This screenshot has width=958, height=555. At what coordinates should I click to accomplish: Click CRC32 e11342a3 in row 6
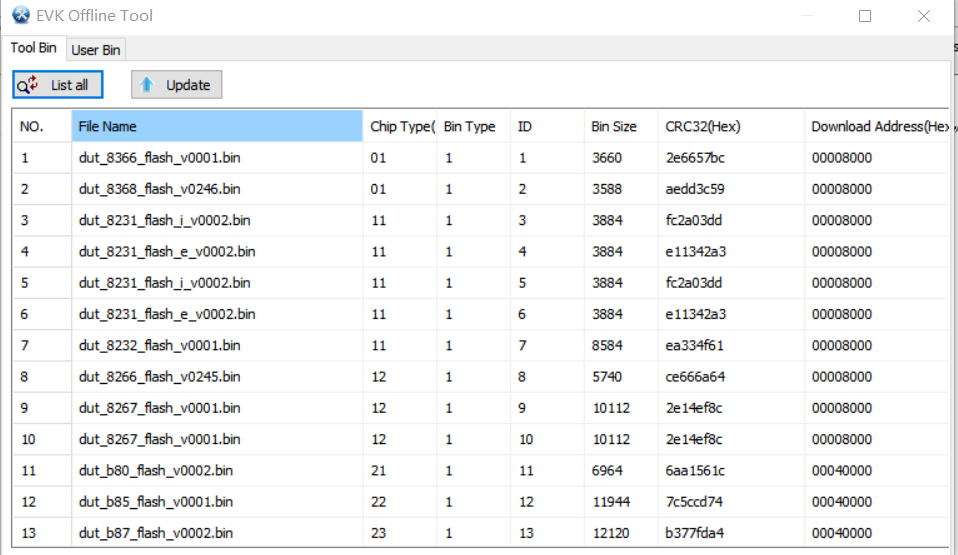pos(695,314)
